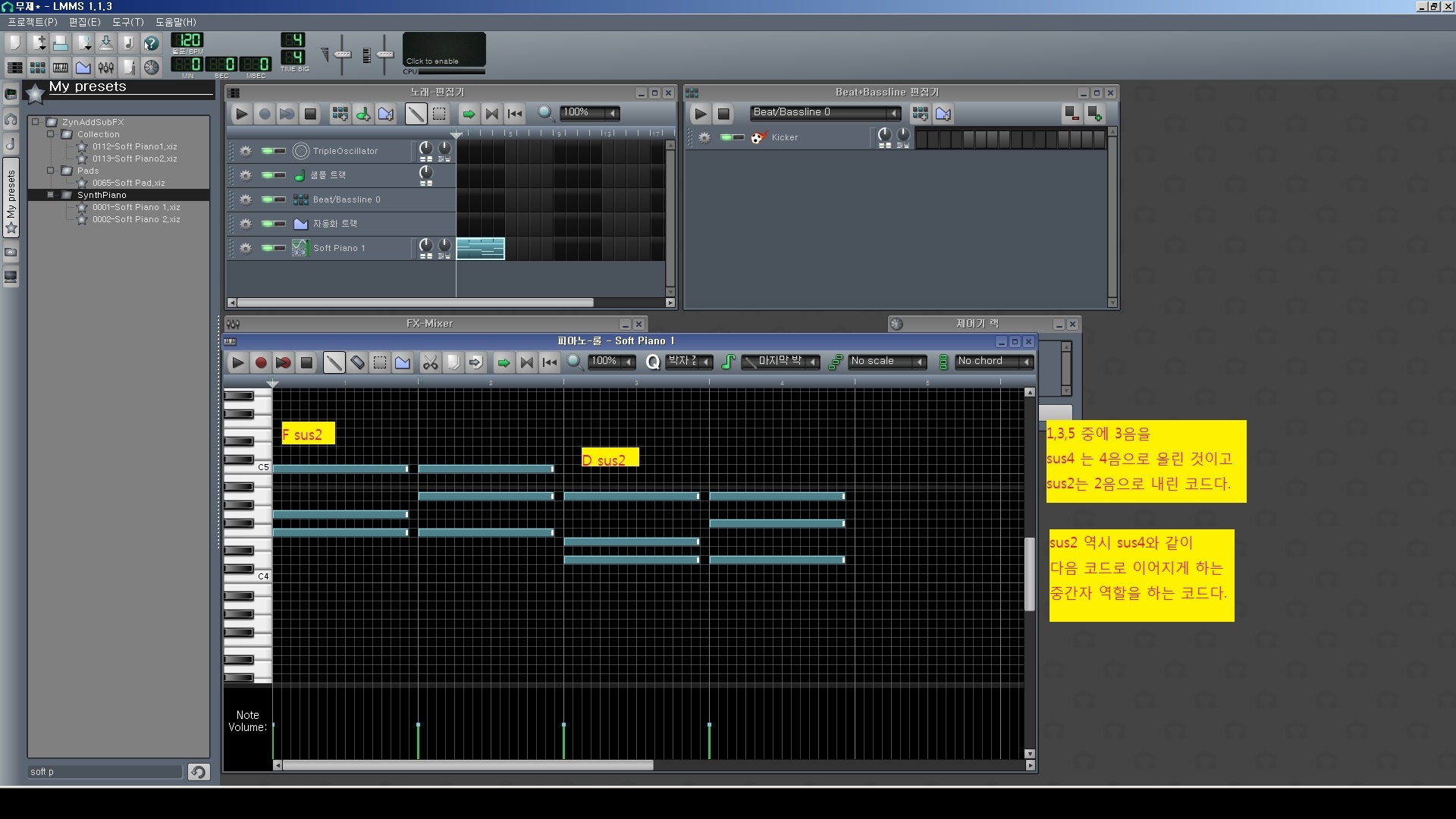Show the Controller Rack icon

[x=152, y=67]
